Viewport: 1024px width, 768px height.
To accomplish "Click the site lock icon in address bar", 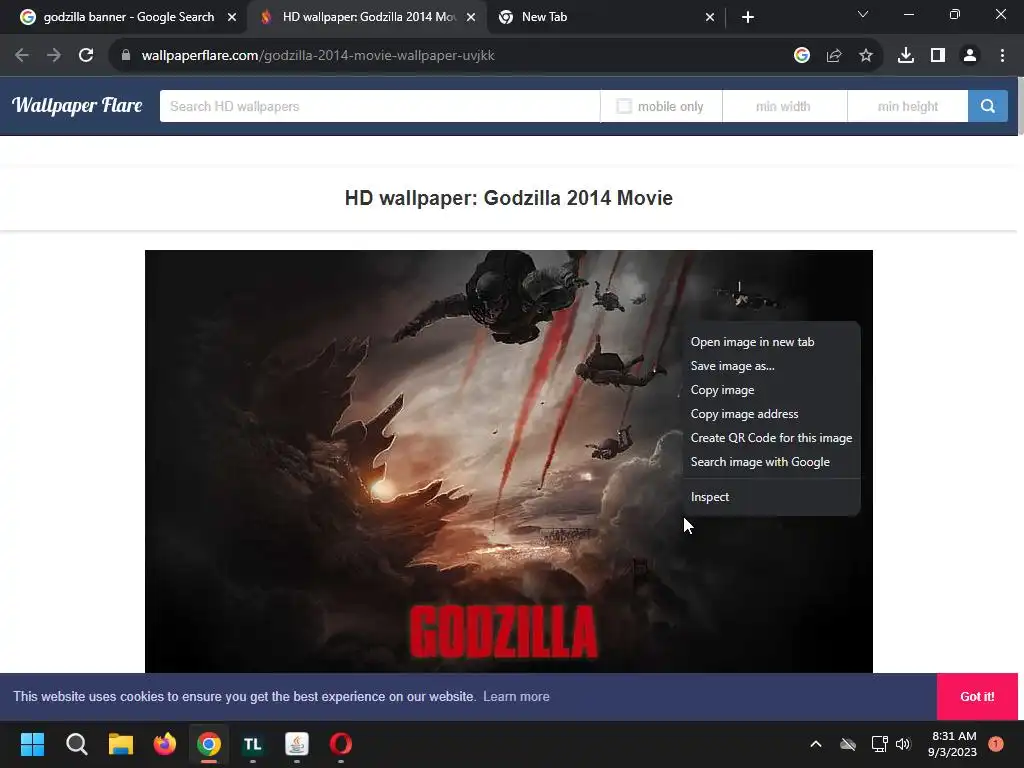I will 125,56.
